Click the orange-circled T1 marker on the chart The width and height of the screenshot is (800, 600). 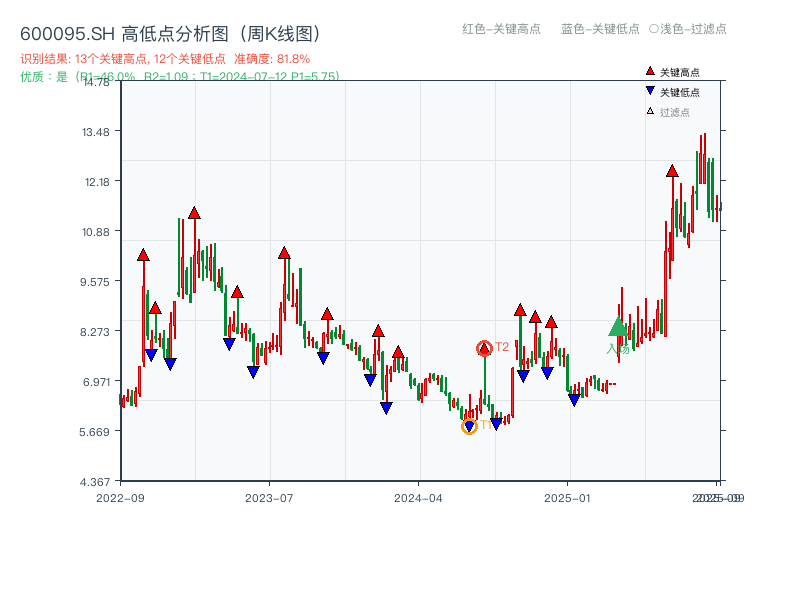pyautogui.click(x=468, y=428)
